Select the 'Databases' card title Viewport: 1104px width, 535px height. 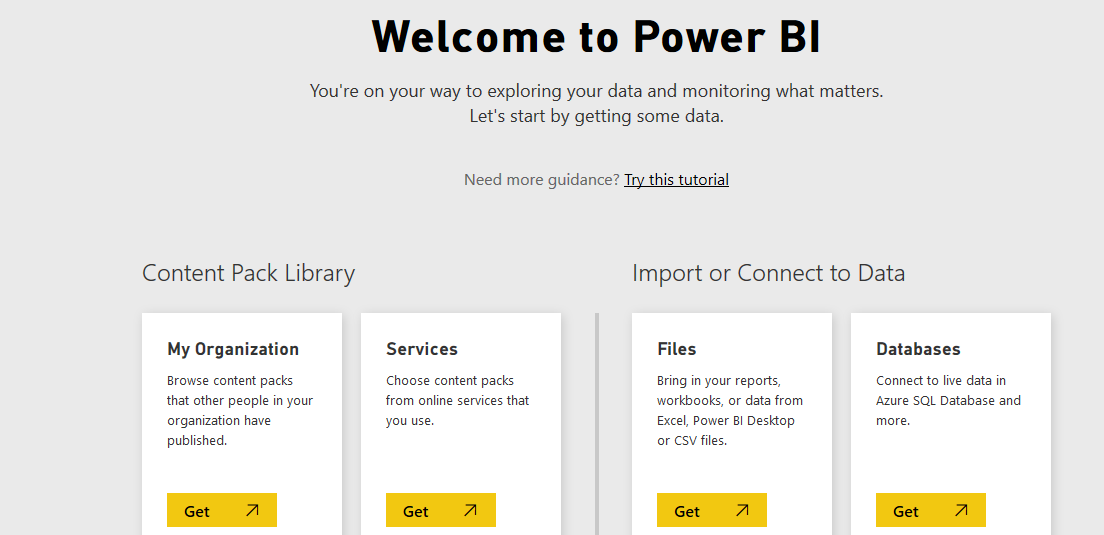[918, 349]
